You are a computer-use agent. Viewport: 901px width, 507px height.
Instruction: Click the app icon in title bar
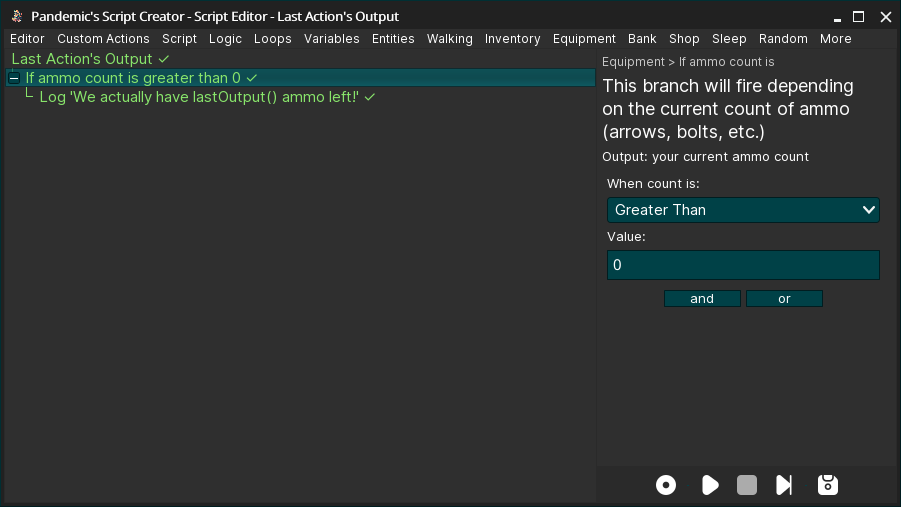(17, 17)
